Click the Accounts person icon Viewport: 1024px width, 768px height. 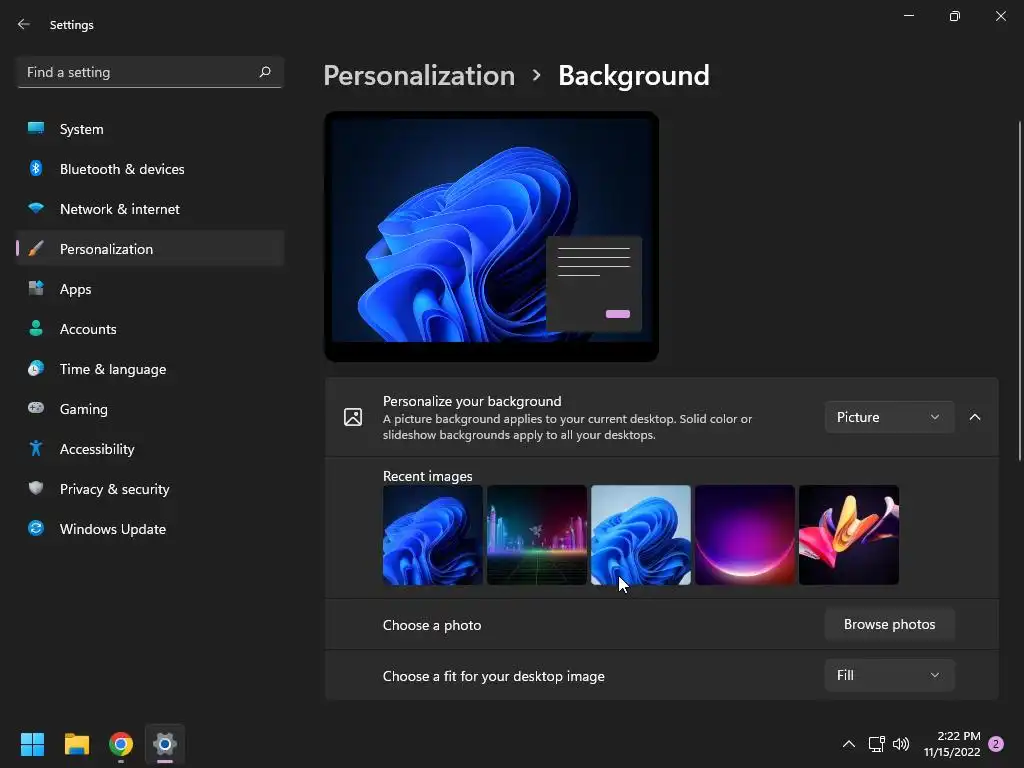coord(36,328)
